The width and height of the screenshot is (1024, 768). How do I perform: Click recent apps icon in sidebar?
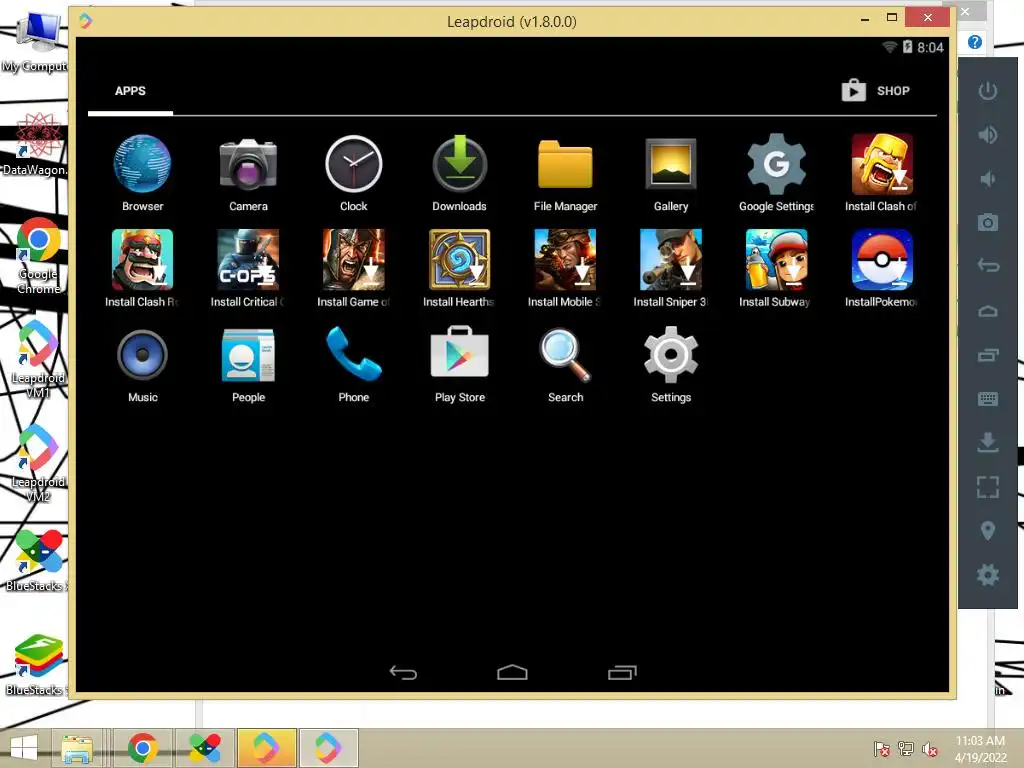coord(987,355)
